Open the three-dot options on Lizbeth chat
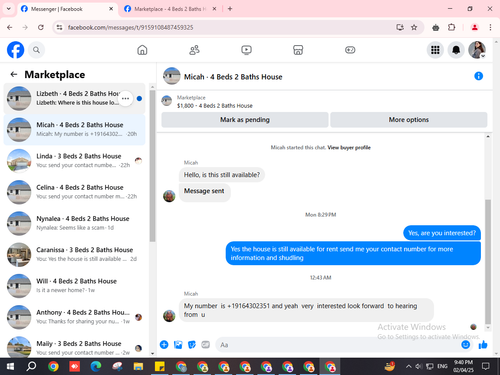 pyautogui.click(x=125, y=98)
